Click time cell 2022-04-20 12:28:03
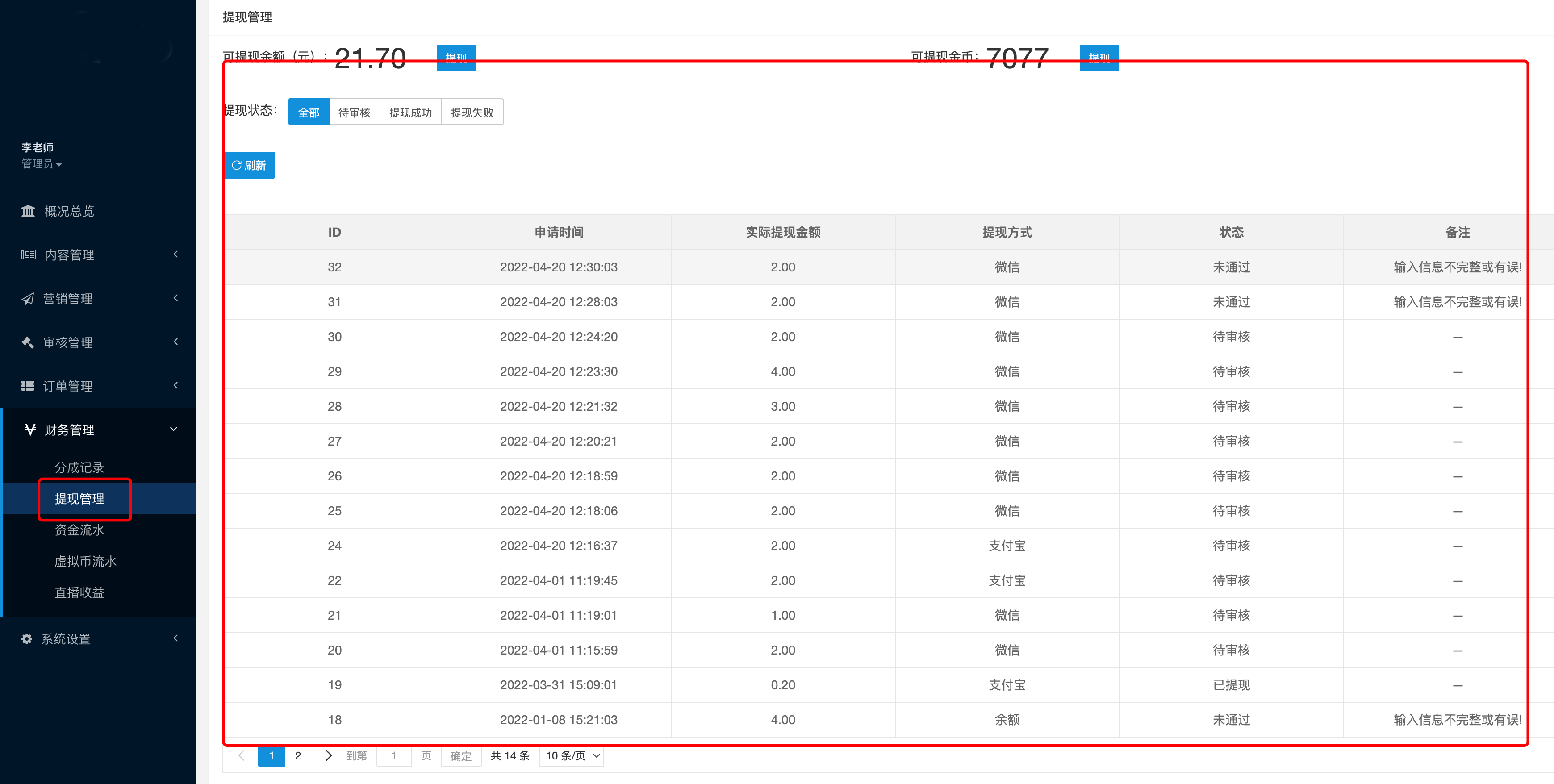Image resolution: width=1554 pixels, height=784 pixels. 559,302
